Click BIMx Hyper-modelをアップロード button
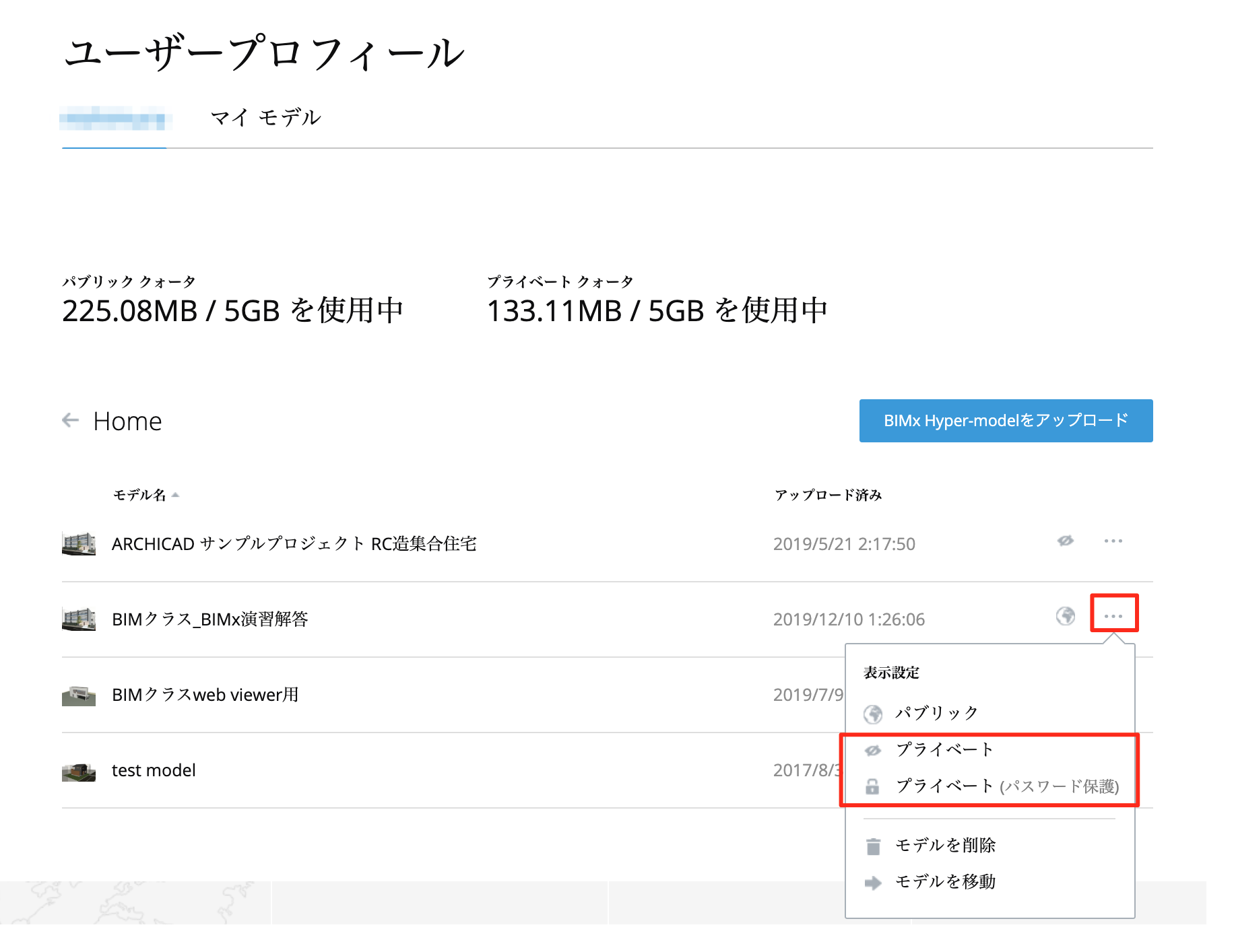 coord(1006,421)
